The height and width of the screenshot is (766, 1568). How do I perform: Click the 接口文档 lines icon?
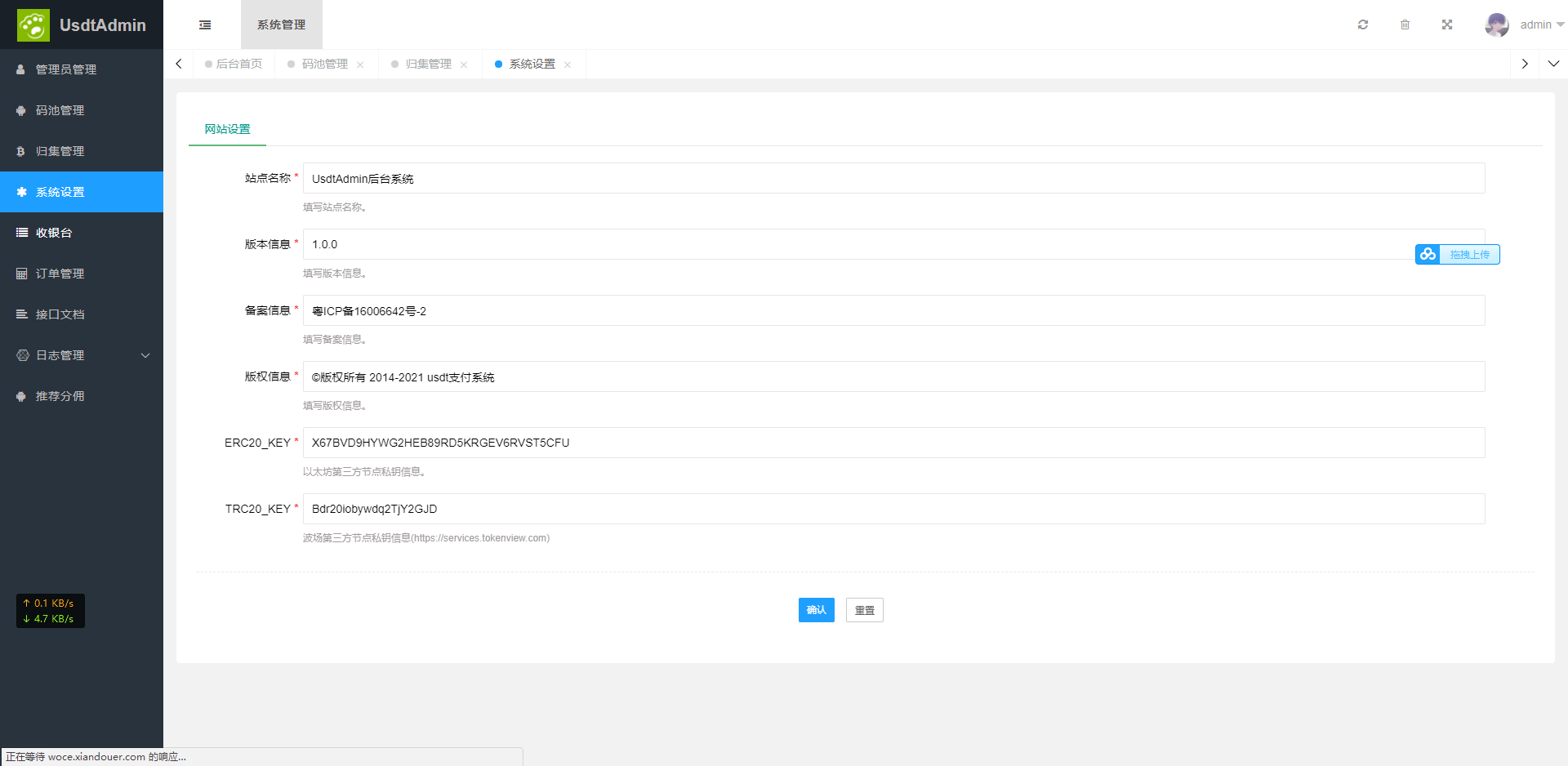tap(21, 314)
